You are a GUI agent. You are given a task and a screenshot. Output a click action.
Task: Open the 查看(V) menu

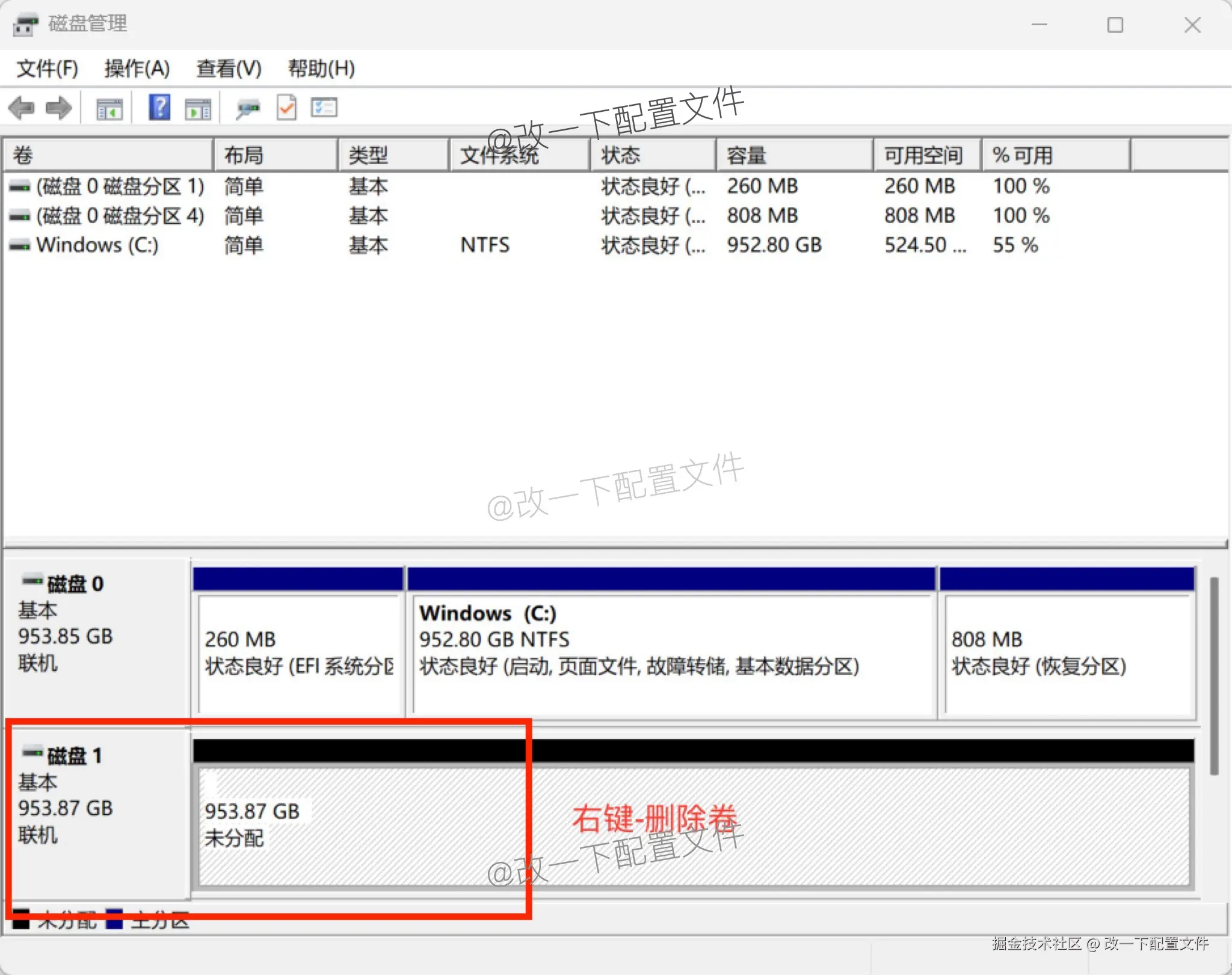click(x=227, y=69)
